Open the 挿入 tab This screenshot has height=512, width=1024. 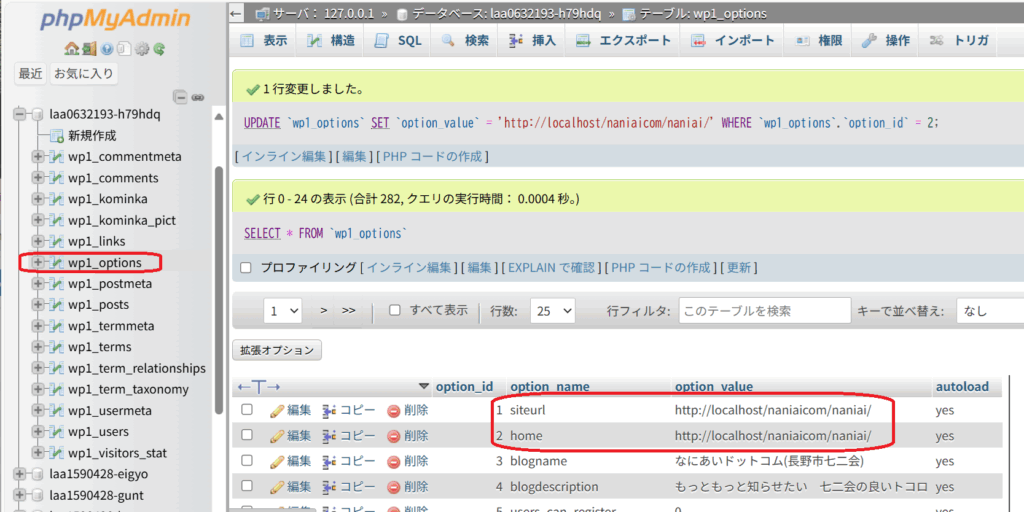(532, 40)
